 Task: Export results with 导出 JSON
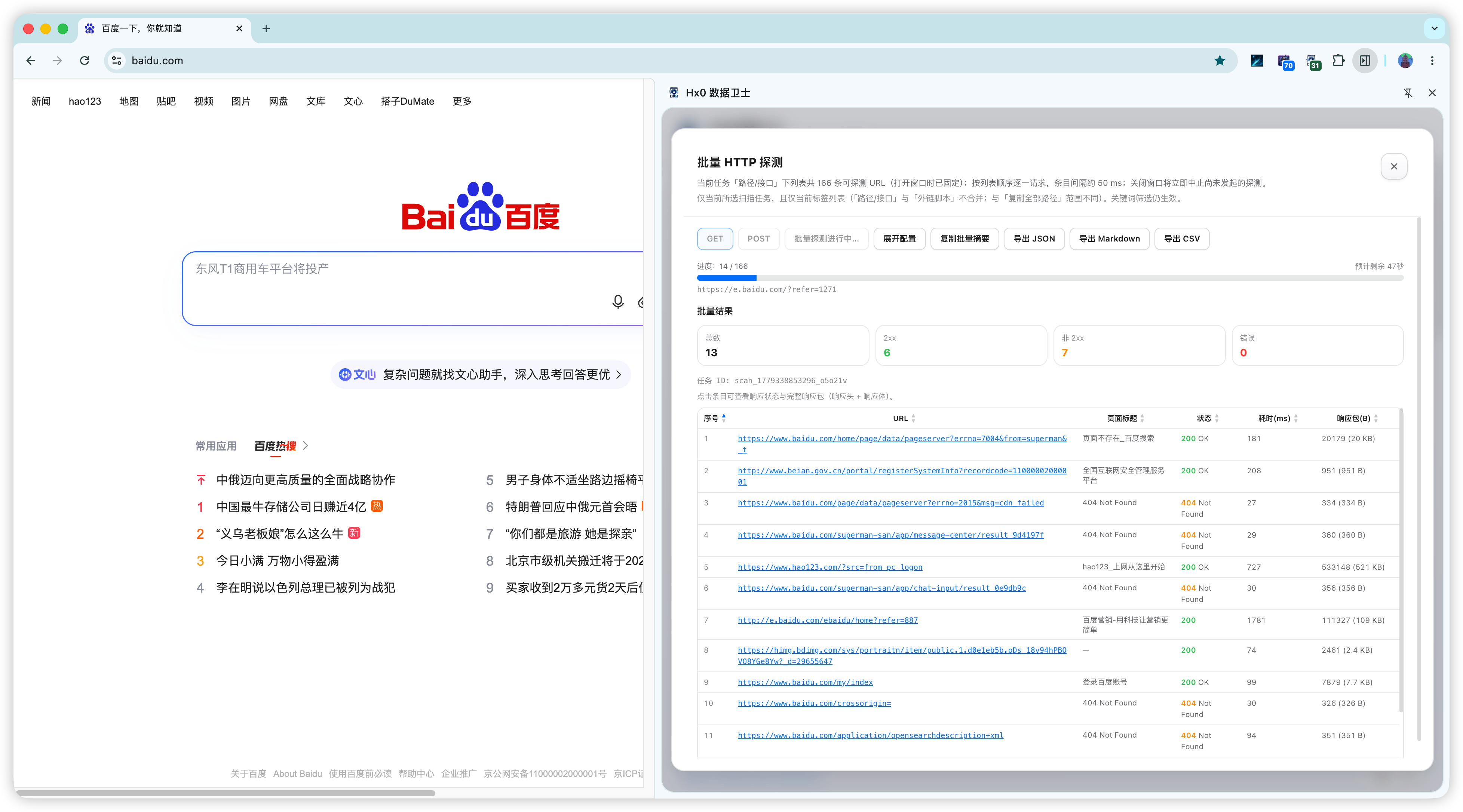point(1034,239)
